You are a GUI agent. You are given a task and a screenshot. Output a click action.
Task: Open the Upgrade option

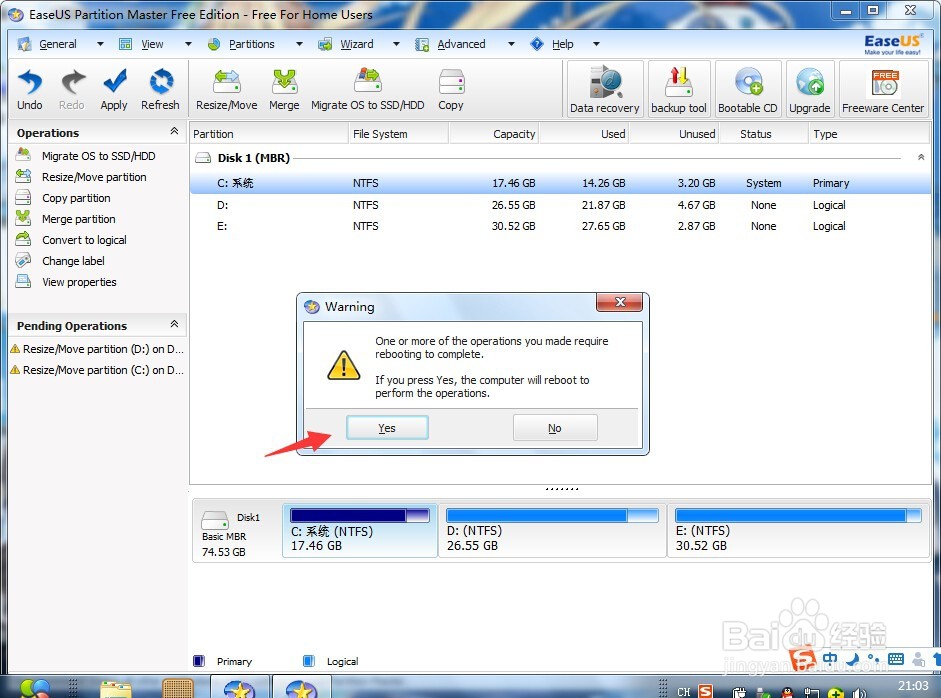810,88
